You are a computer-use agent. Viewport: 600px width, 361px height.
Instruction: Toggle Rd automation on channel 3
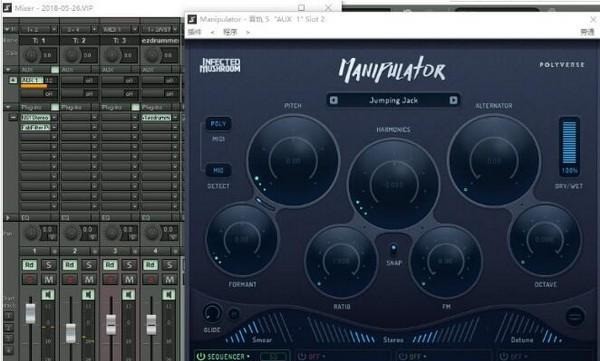tap(110, 265)
